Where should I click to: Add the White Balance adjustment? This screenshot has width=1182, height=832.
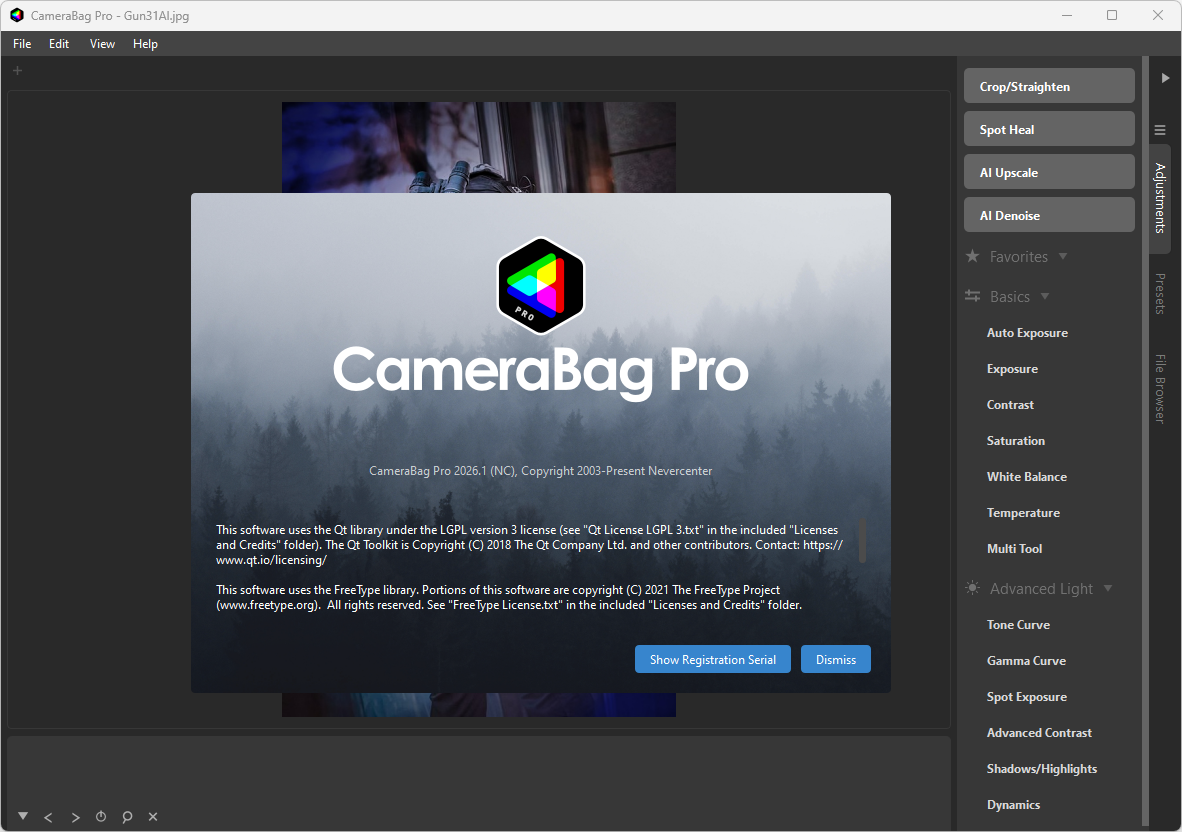1027,476
